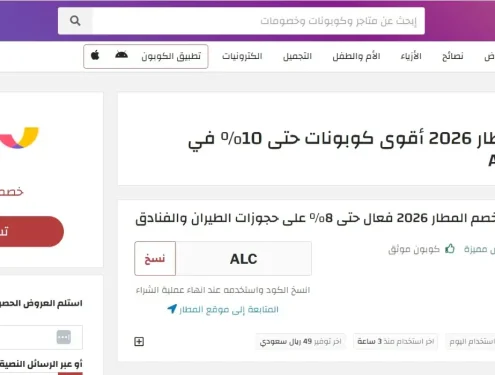Image resolution: width=495 pixels, height=375 pixels.
Task: Click the اخر استخدام منذ 3 ساعة tag
Action: click(x=396, y=341)
